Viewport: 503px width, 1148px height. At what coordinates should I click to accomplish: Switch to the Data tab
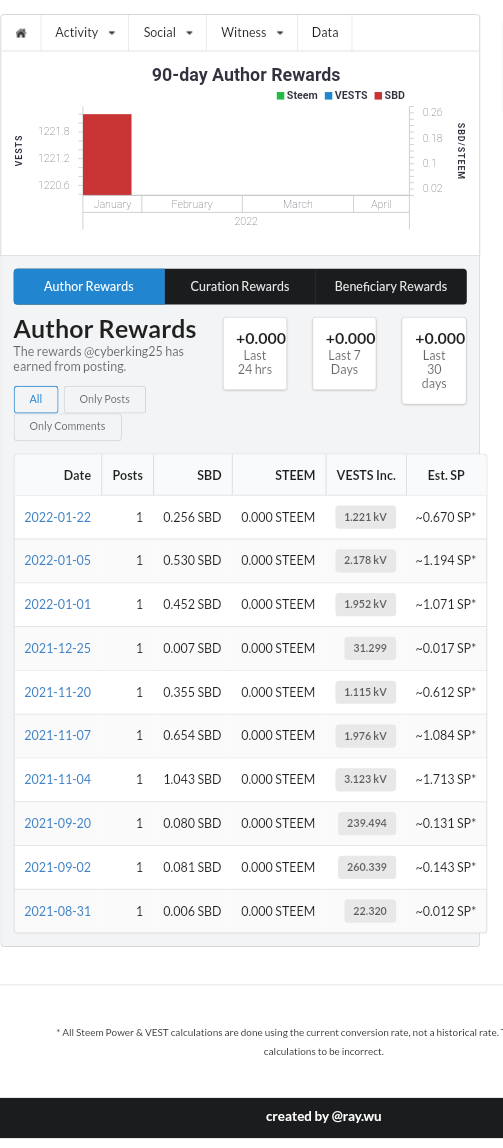coord(325,33)
